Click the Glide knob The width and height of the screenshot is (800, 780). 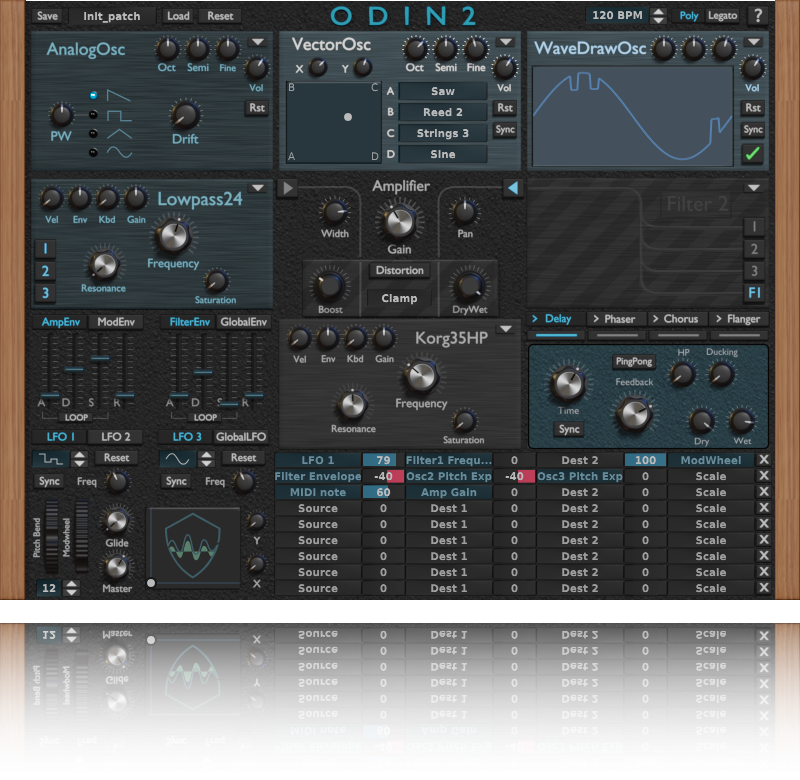[116, 521]
